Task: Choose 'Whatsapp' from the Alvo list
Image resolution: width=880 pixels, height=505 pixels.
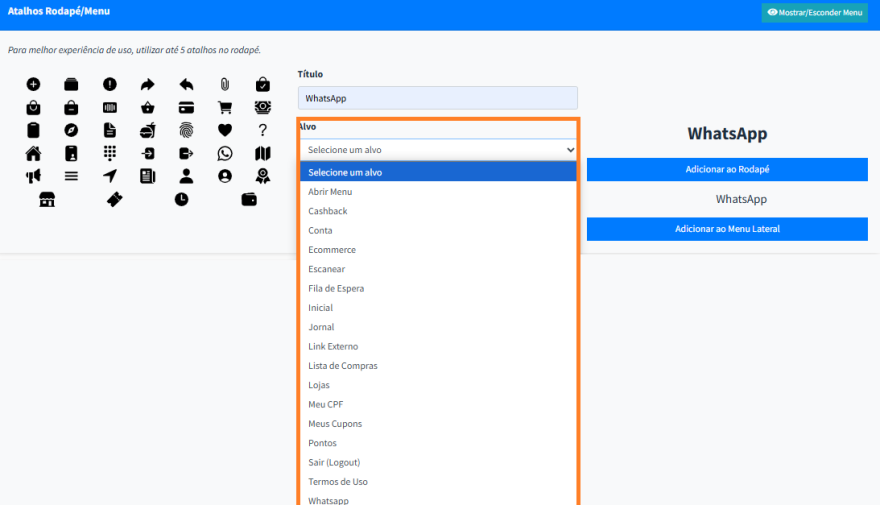Action: [x=329, y=500]
